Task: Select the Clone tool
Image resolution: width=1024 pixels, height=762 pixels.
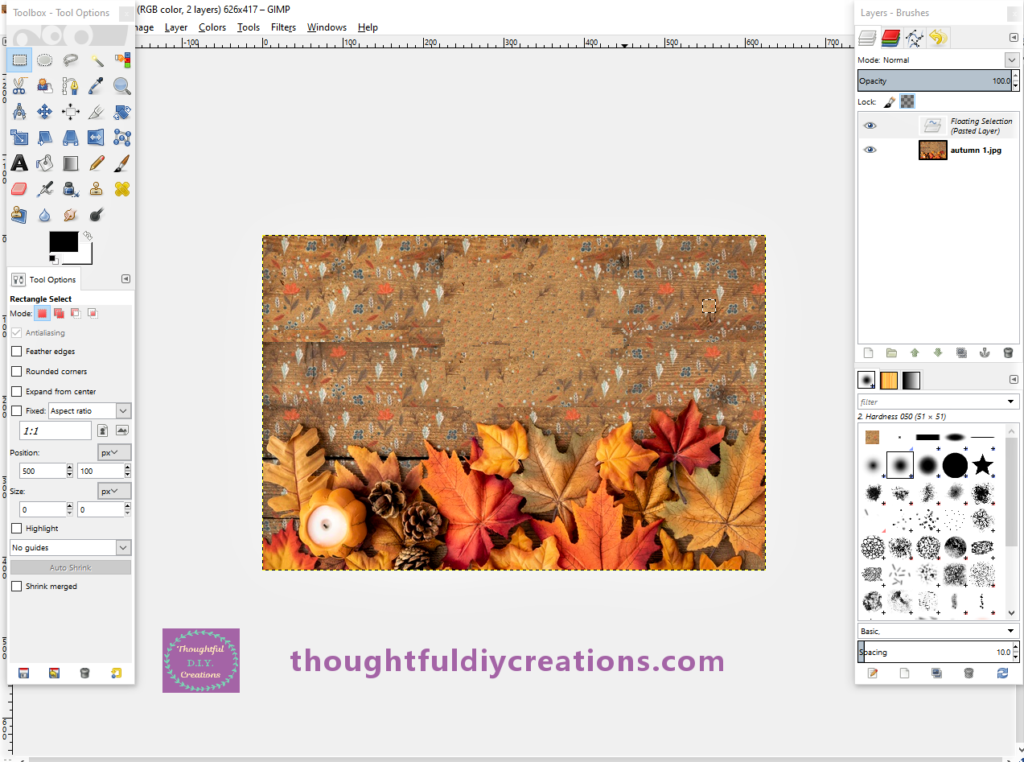Action: click(x=95, y=188)
